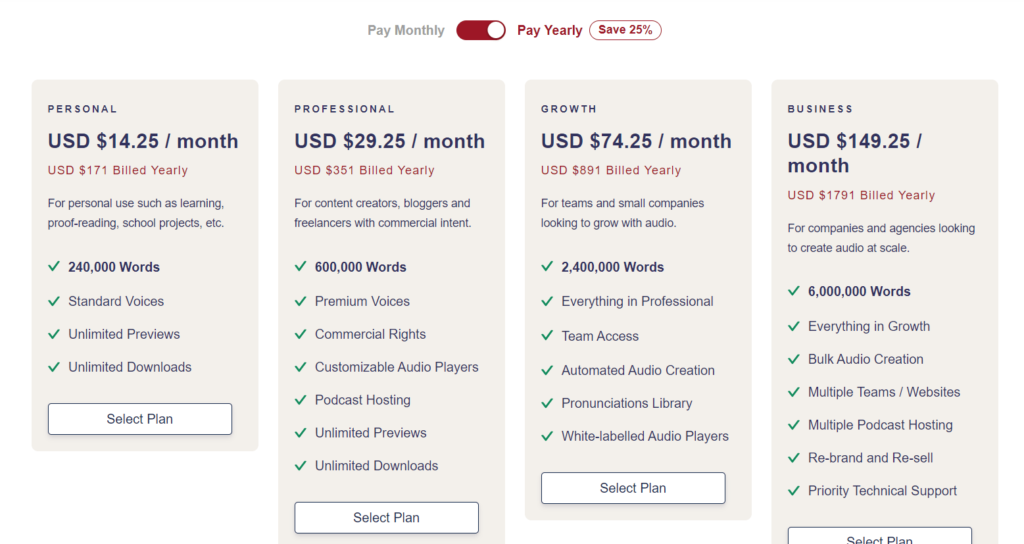
Task: Click checkmark next to Bulk Audio Creation
Action: tap(793, 359)
